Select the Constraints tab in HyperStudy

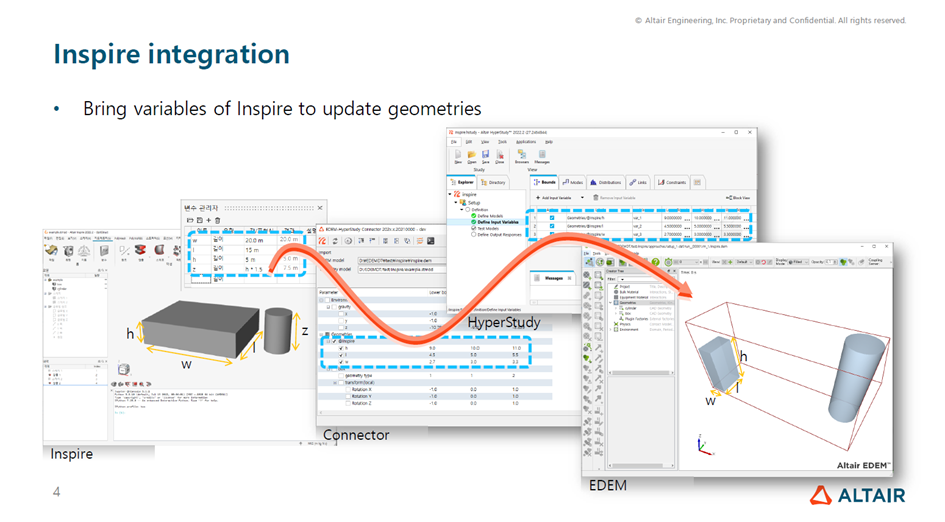(x=672, y=182)
